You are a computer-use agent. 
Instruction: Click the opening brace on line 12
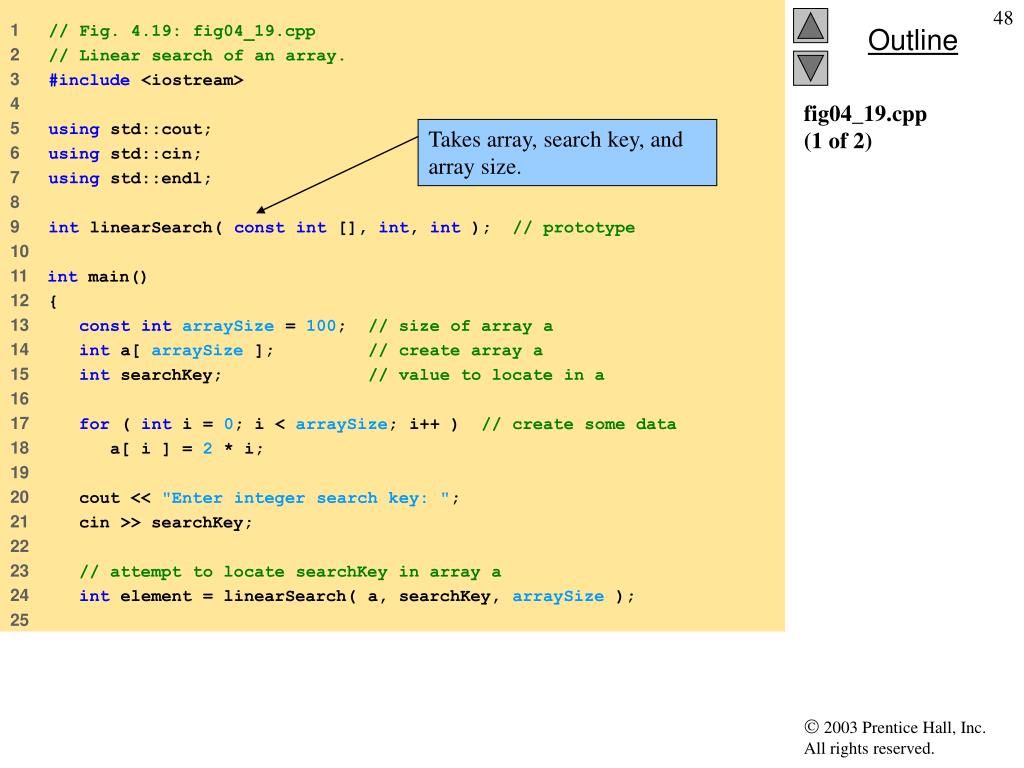coord(53,302)
